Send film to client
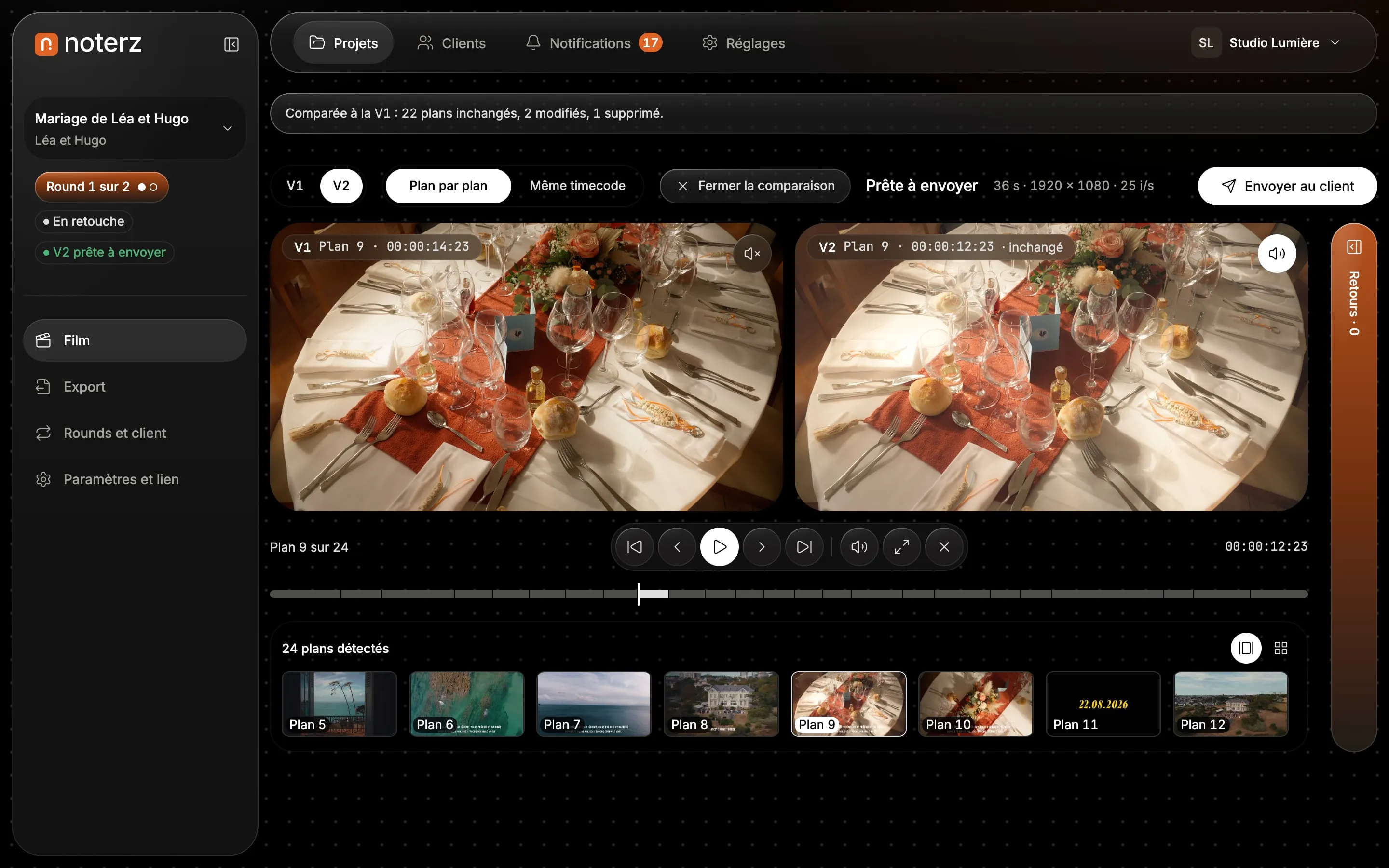Viewport: 1389px width, 868px height. [x=1287, y=186]
